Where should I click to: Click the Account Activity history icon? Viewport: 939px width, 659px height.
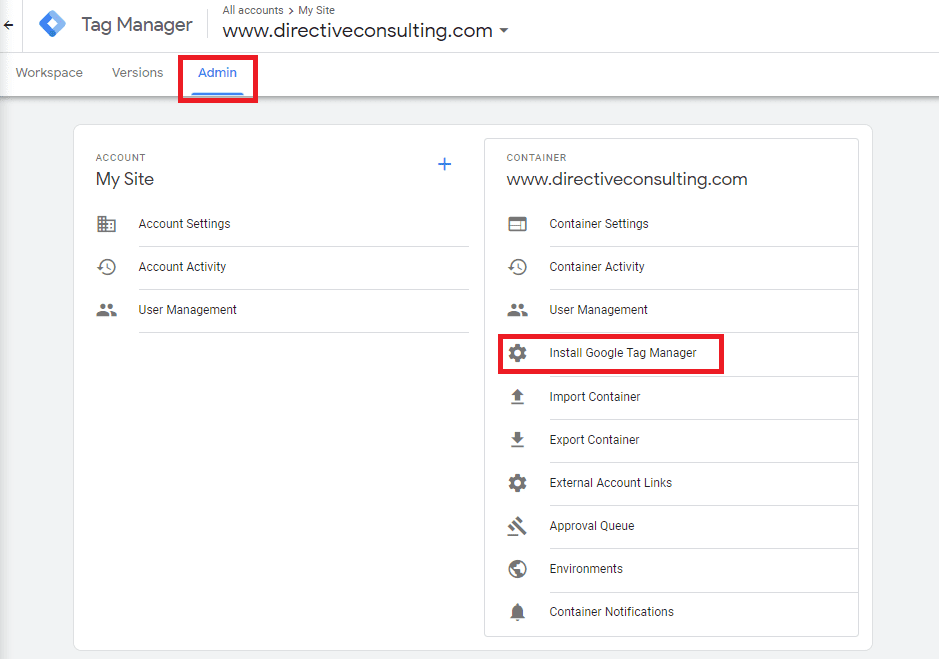107,267
